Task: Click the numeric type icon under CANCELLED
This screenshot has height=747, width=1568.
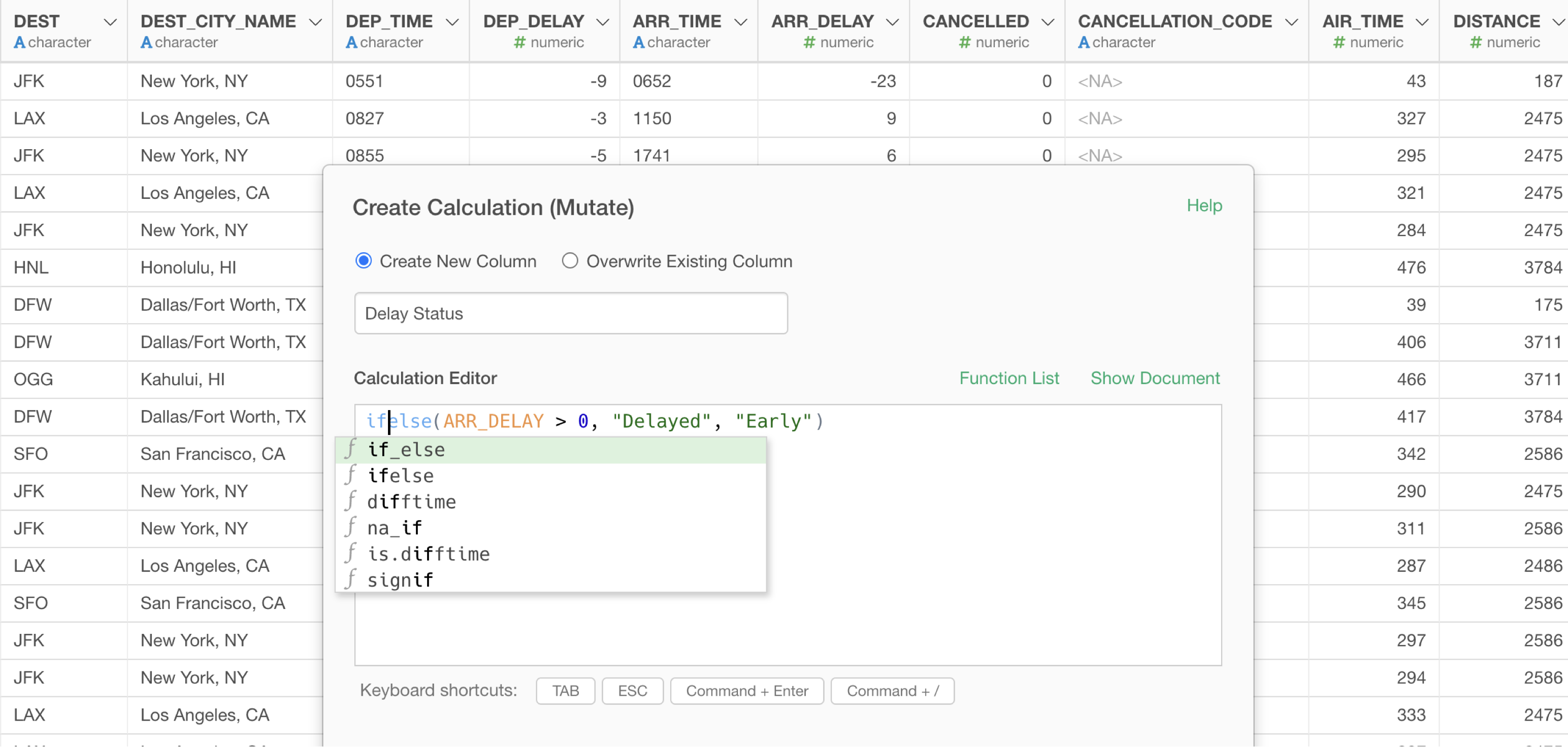Action: coord(964,43)
